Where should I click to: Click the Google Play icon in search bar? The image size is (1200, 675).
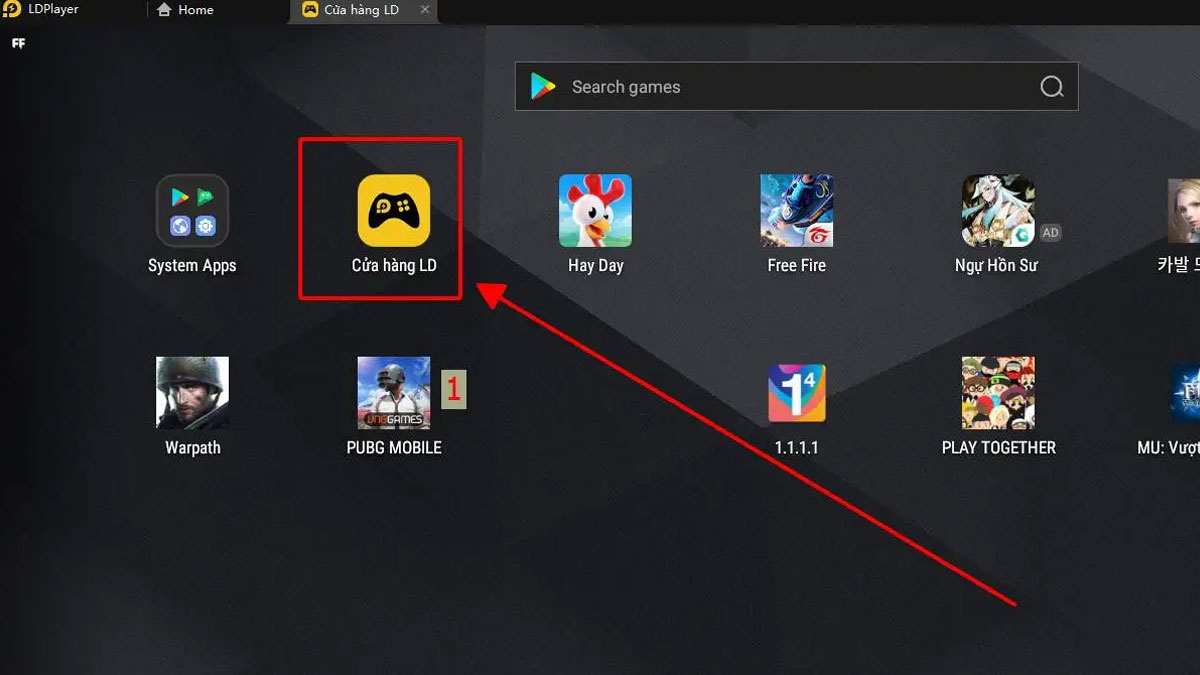point(543,87)
